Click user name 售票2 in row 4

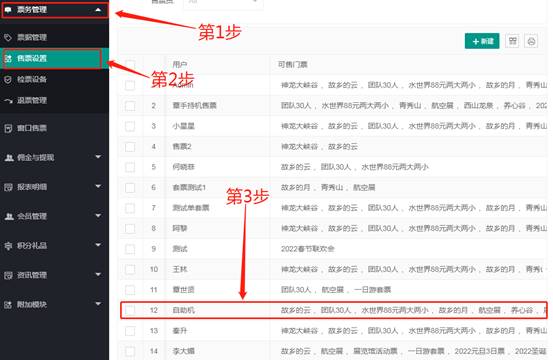(x=182, y=147)
